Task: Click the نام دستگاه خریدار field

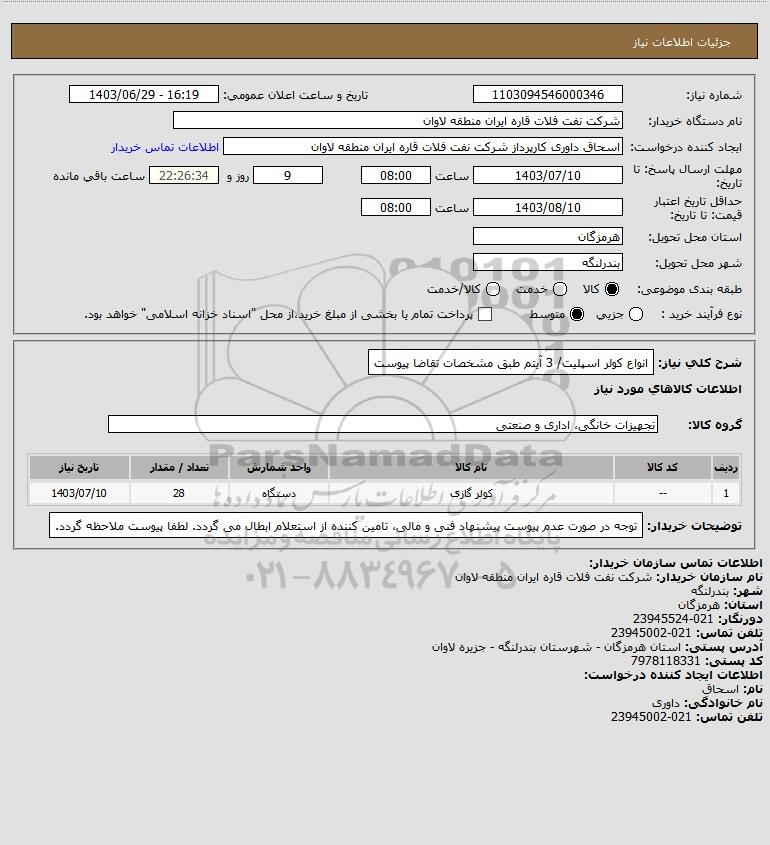Action: [x=398, y=121]
